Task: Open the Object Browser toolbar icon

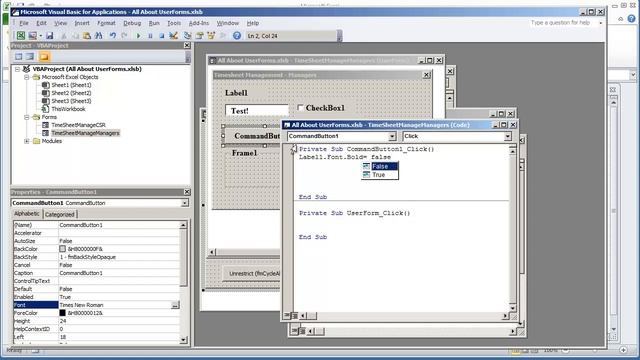Action: [x=211, y=36]
